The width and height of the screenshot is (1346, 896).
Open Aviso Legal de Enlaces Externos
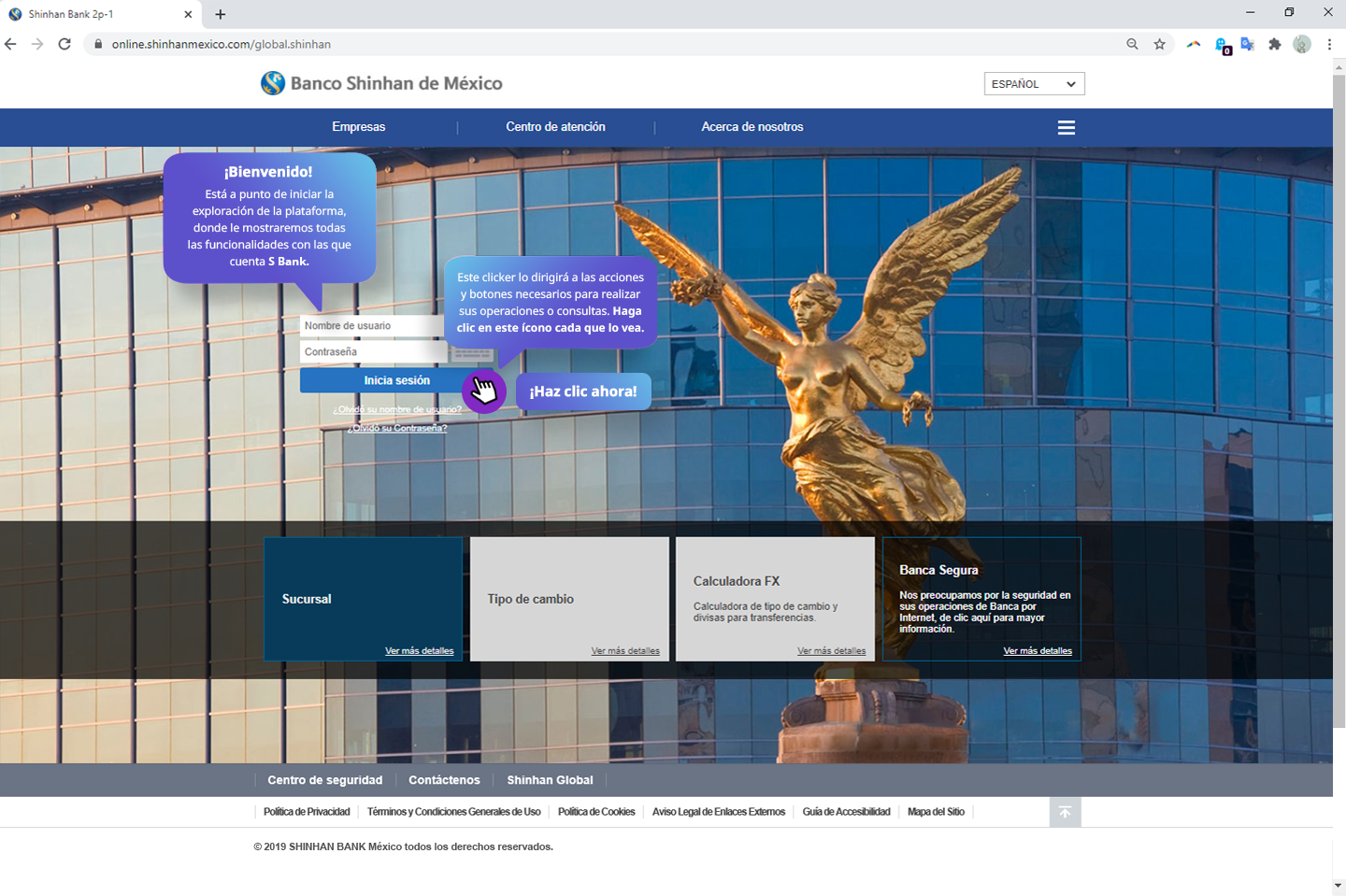719,812
